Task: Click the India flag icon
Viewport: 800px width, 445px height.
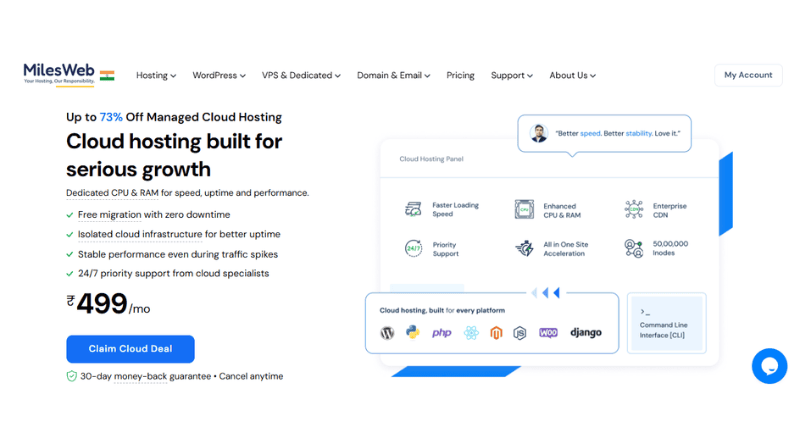Action: click(x=107, y=76)
